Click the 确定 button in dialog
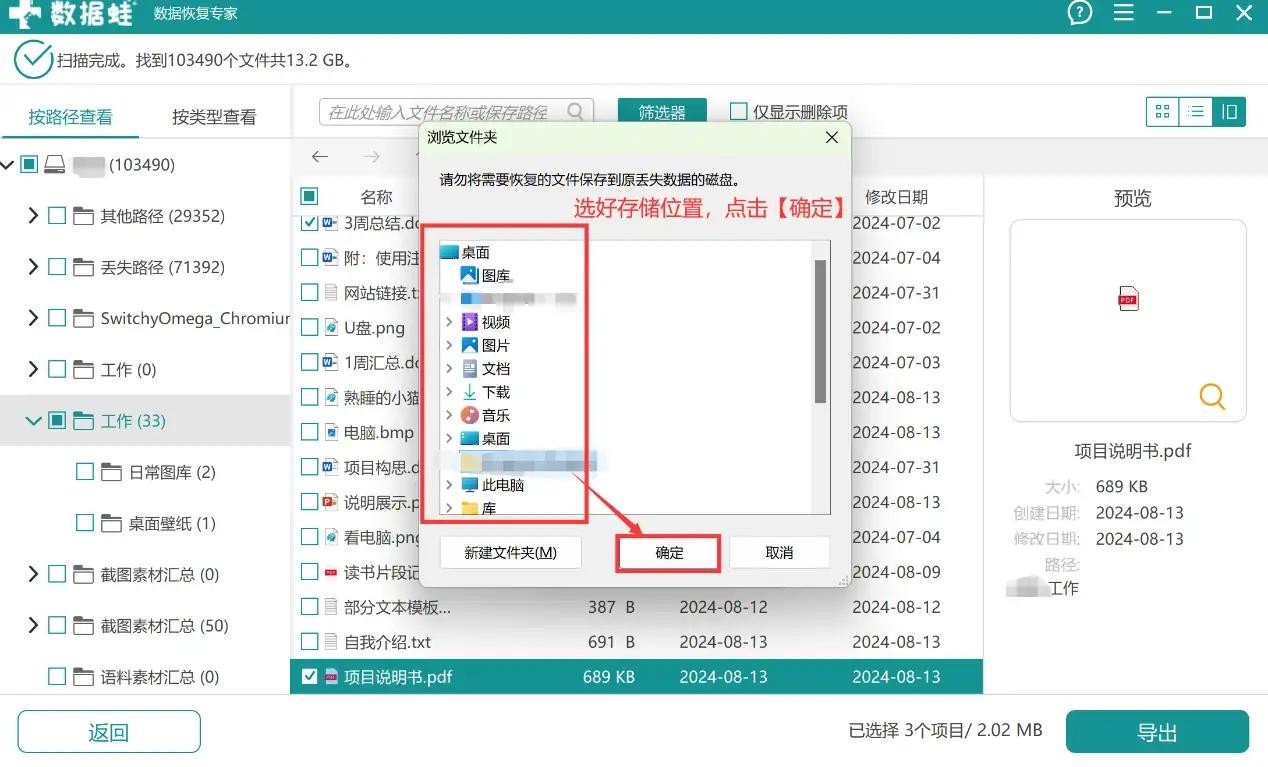Viewport: 1268px width, 767px height. point(669,553)
